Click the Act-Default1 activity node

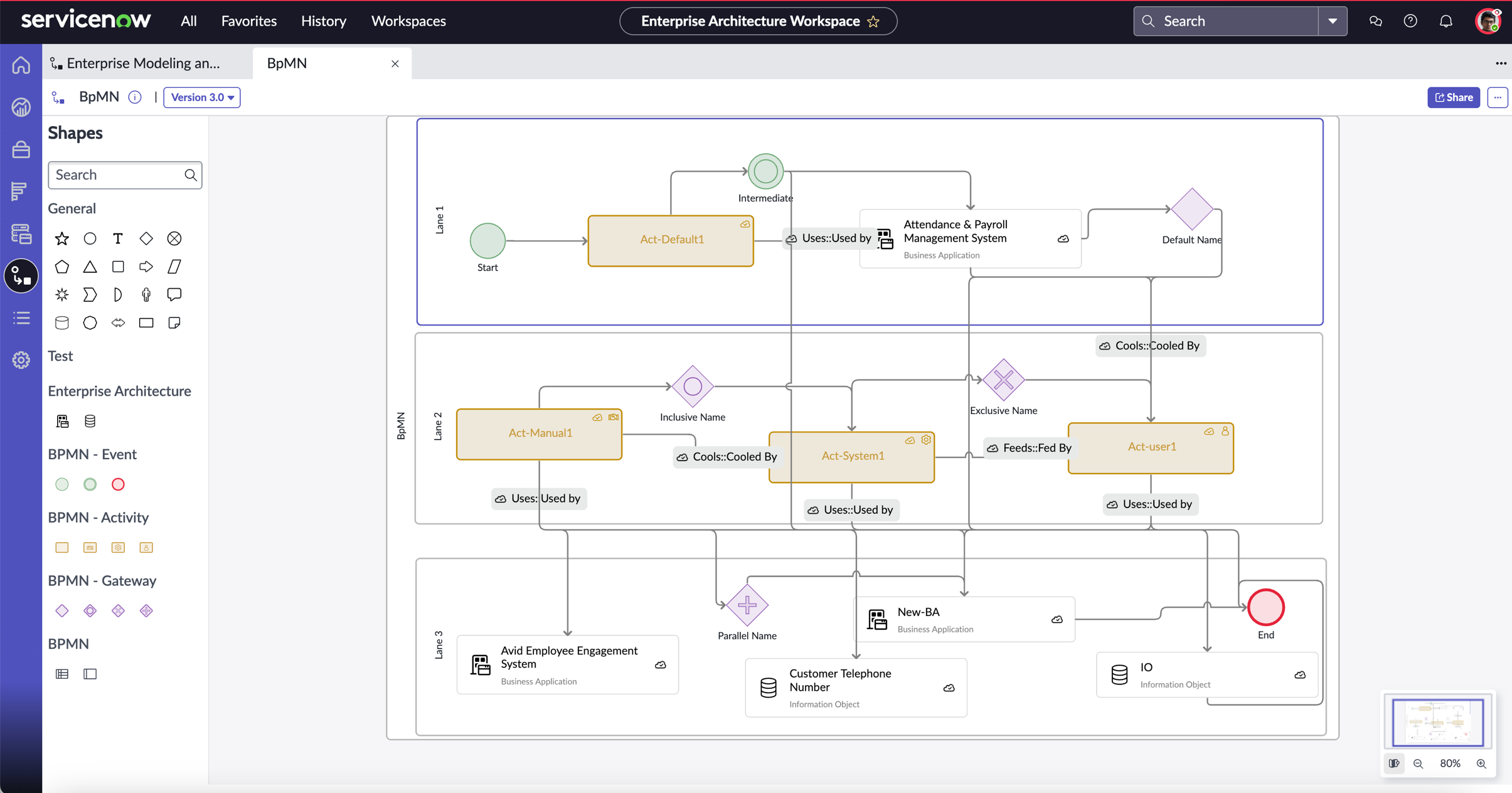pos(671,241)
